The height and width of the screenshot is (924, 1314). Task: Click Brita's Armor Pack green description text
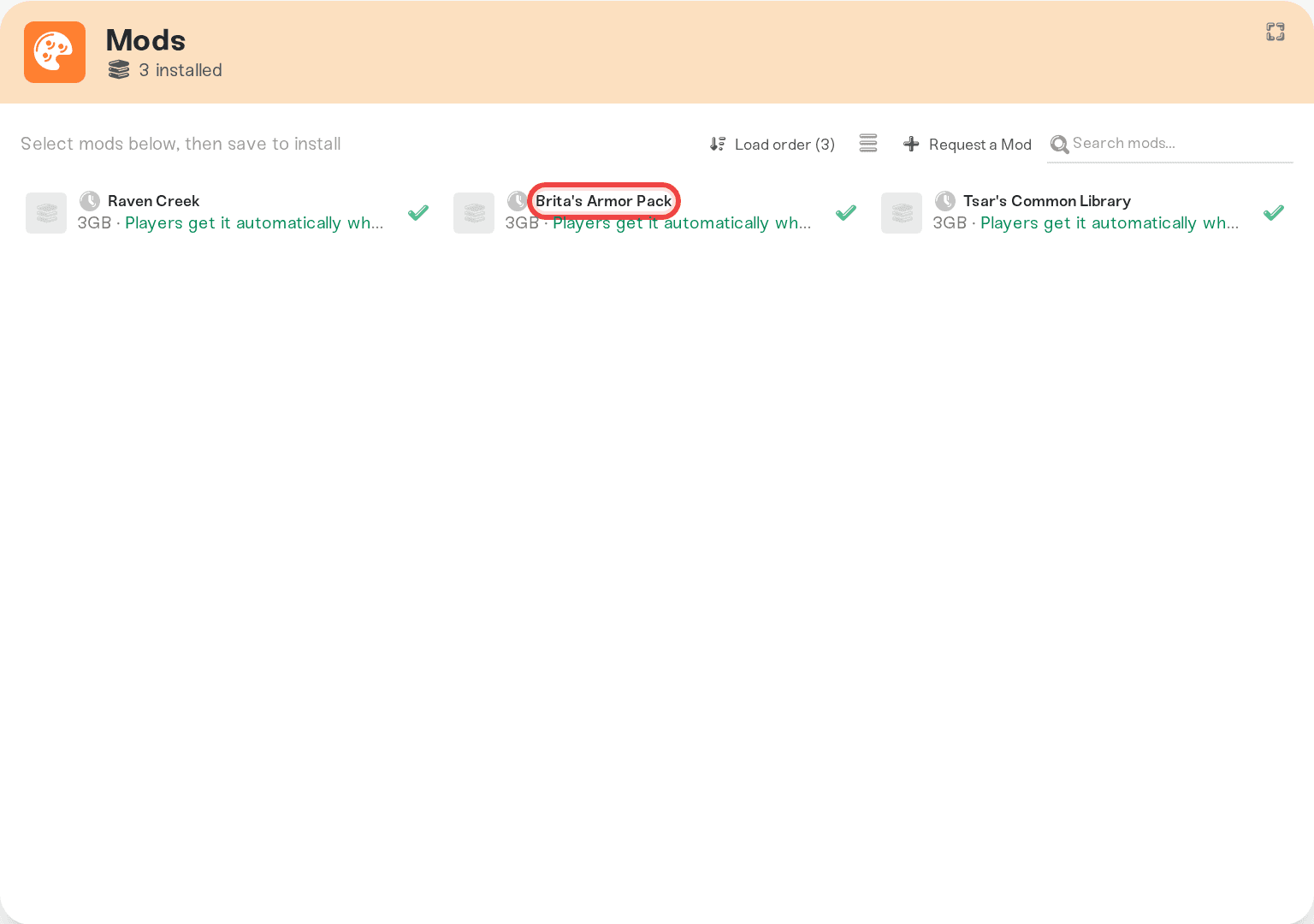pyautogui.click(x=682, y=223)
